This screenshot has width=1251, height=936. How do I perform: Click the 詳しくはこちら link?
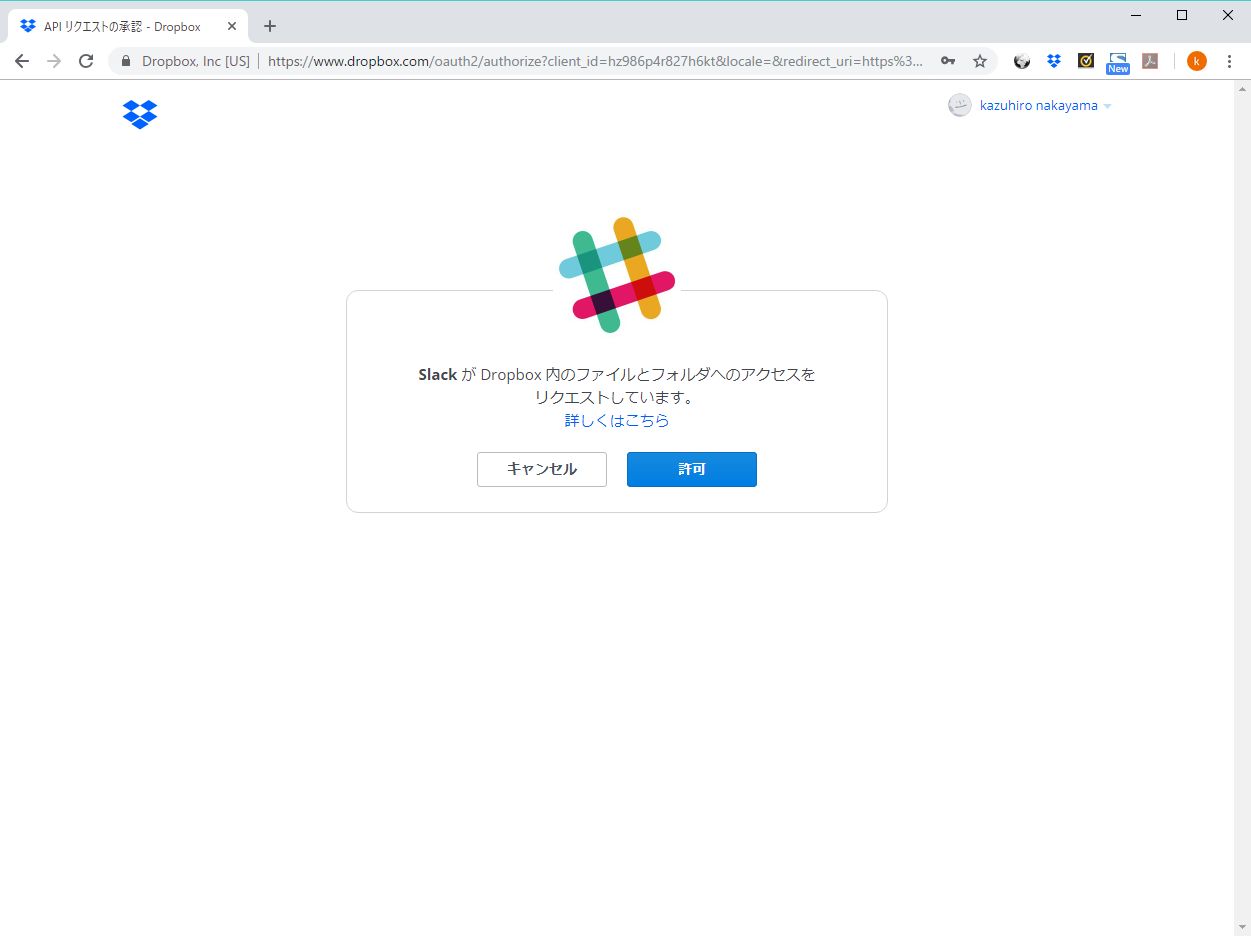coord(617,421)
